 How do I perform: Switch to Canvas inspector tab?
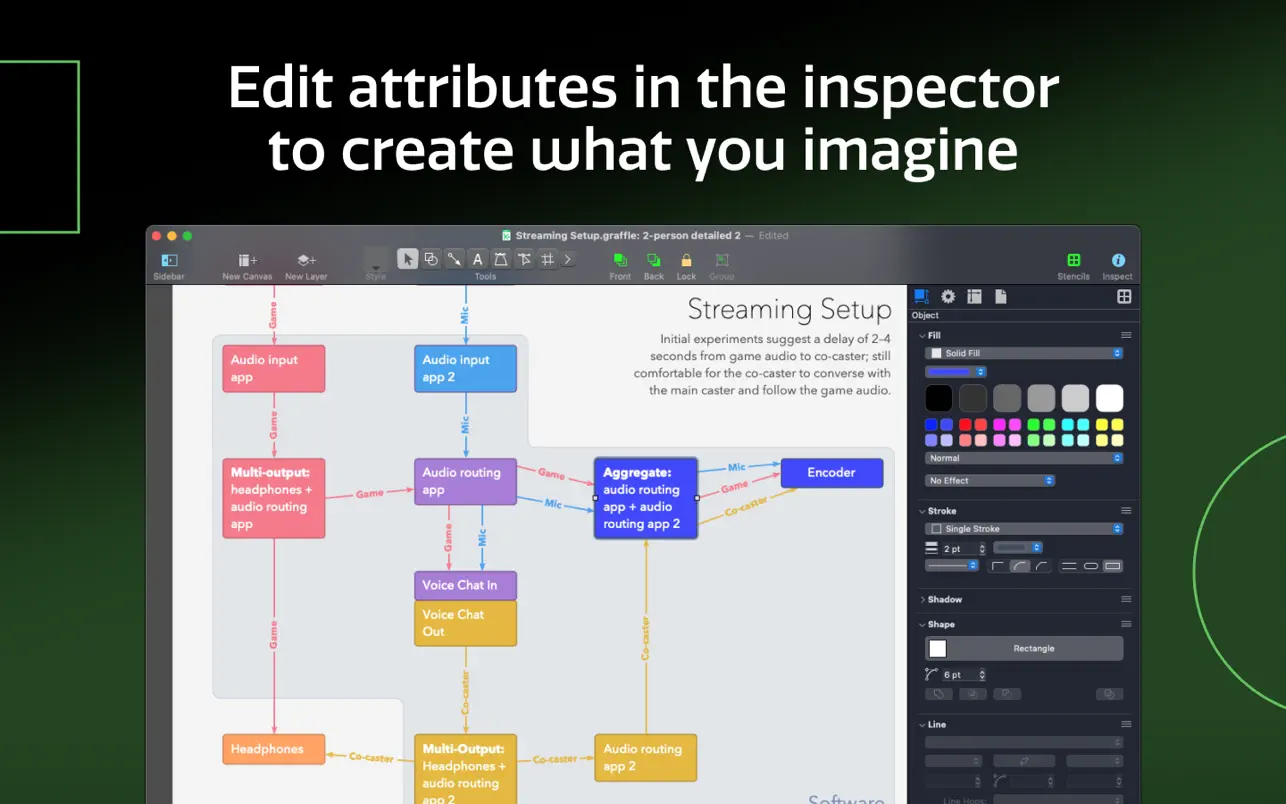coord(974,297)
